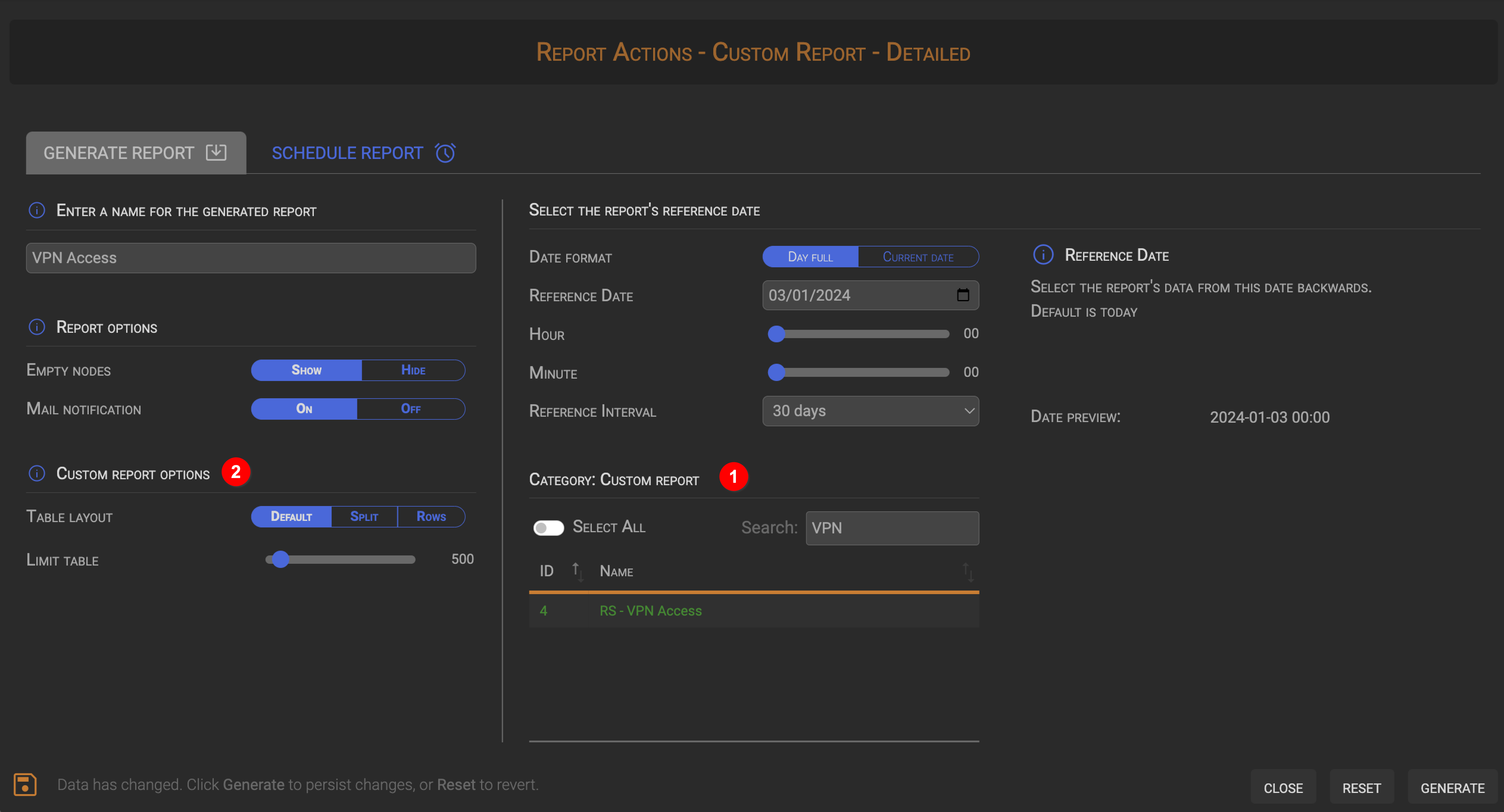Turn Mail Notification On
Viewport: 1504px width, 812px height.
click(x=304, y=409)
